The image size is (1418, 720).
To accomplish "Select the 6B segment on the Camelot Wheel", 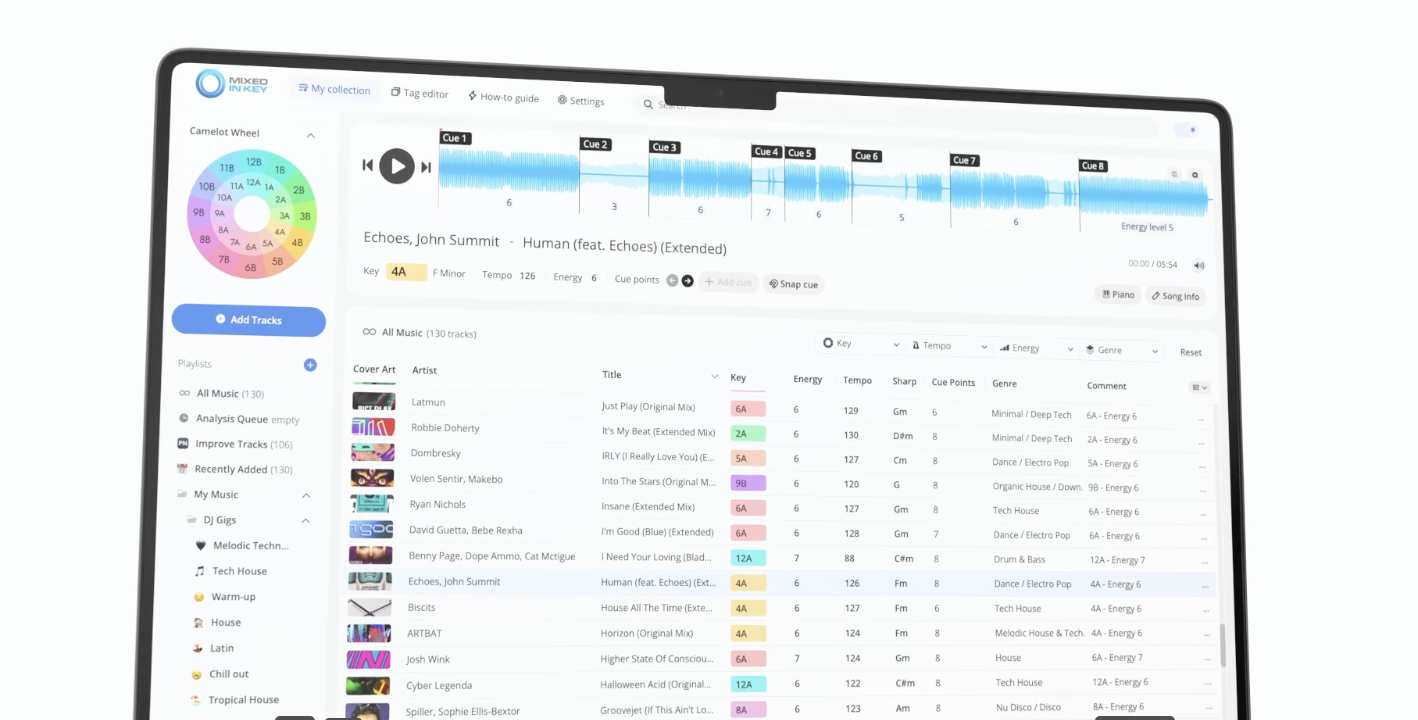I will (250, 268).
